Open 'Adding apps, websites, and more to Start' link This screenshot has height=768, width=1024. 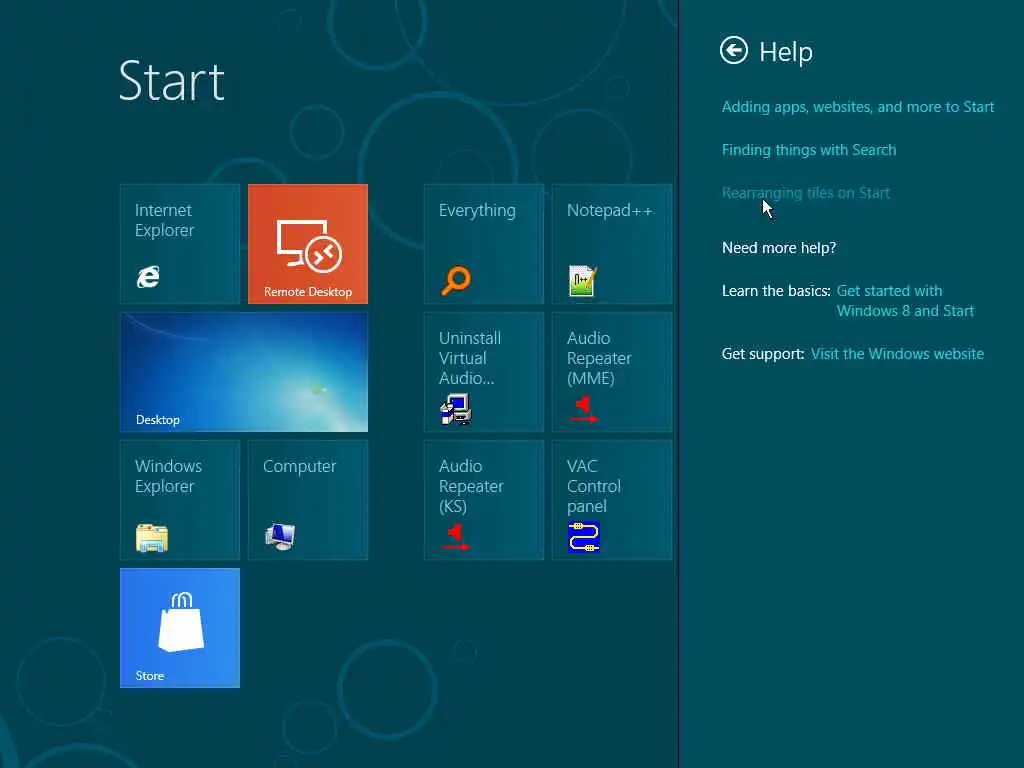coord(857,107)
